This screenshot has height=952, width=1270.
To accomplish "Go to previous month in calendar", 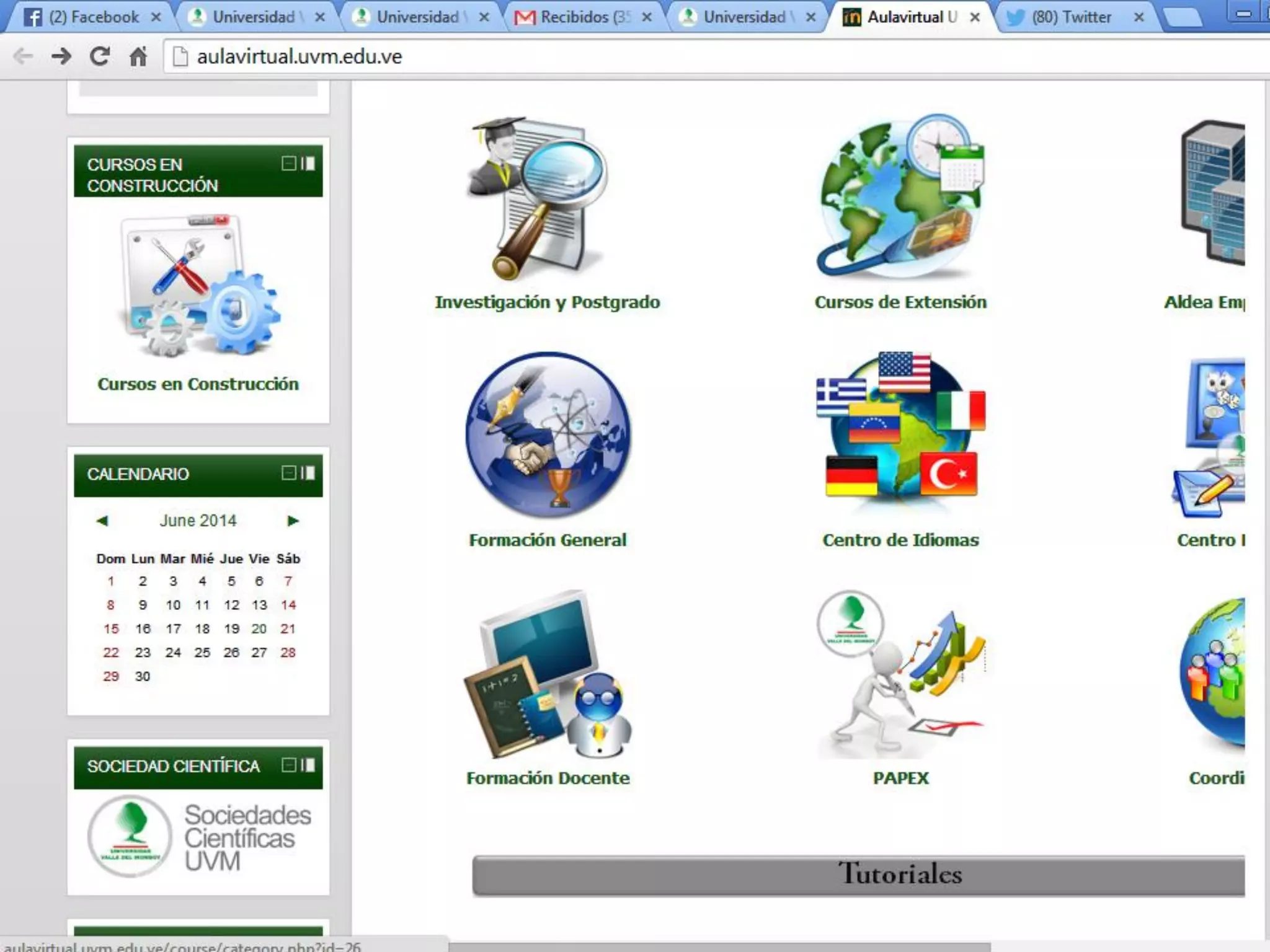I will point(102,521).
